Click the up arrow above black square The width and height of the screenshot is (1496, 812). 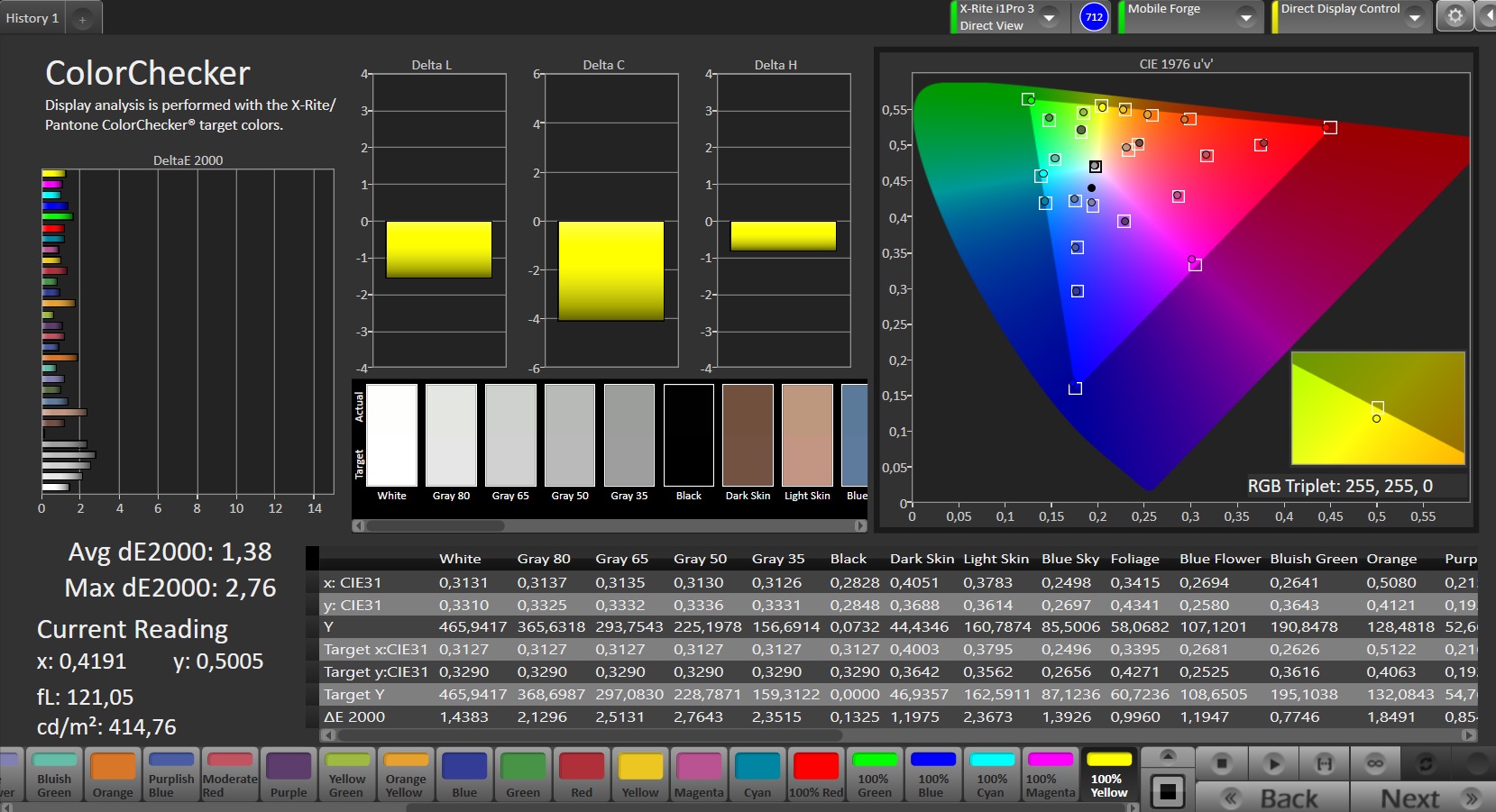pyautogui.click(x=1168, y=755)
